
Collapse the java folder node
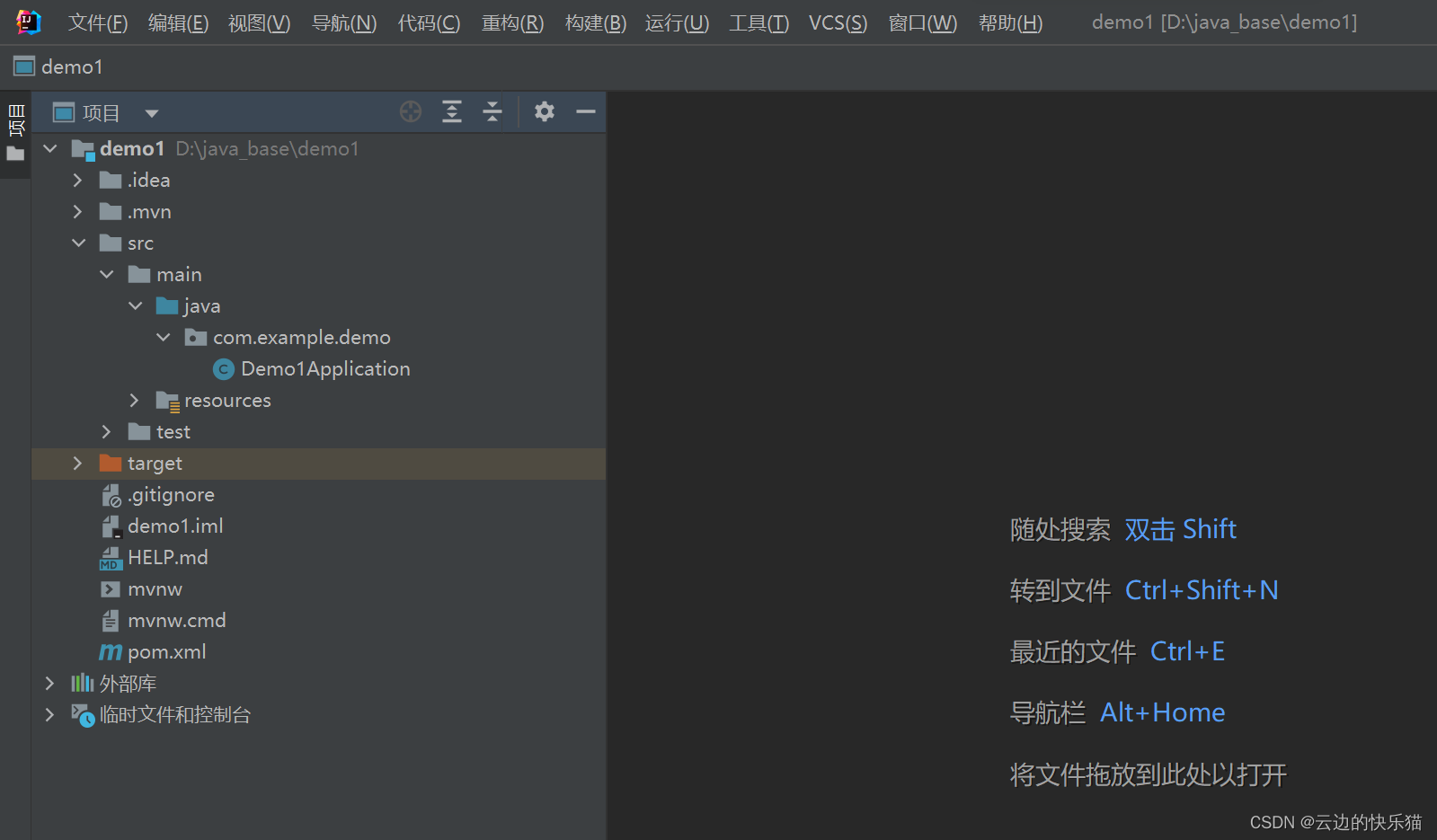pyautogui.click(x=136, y=305)
